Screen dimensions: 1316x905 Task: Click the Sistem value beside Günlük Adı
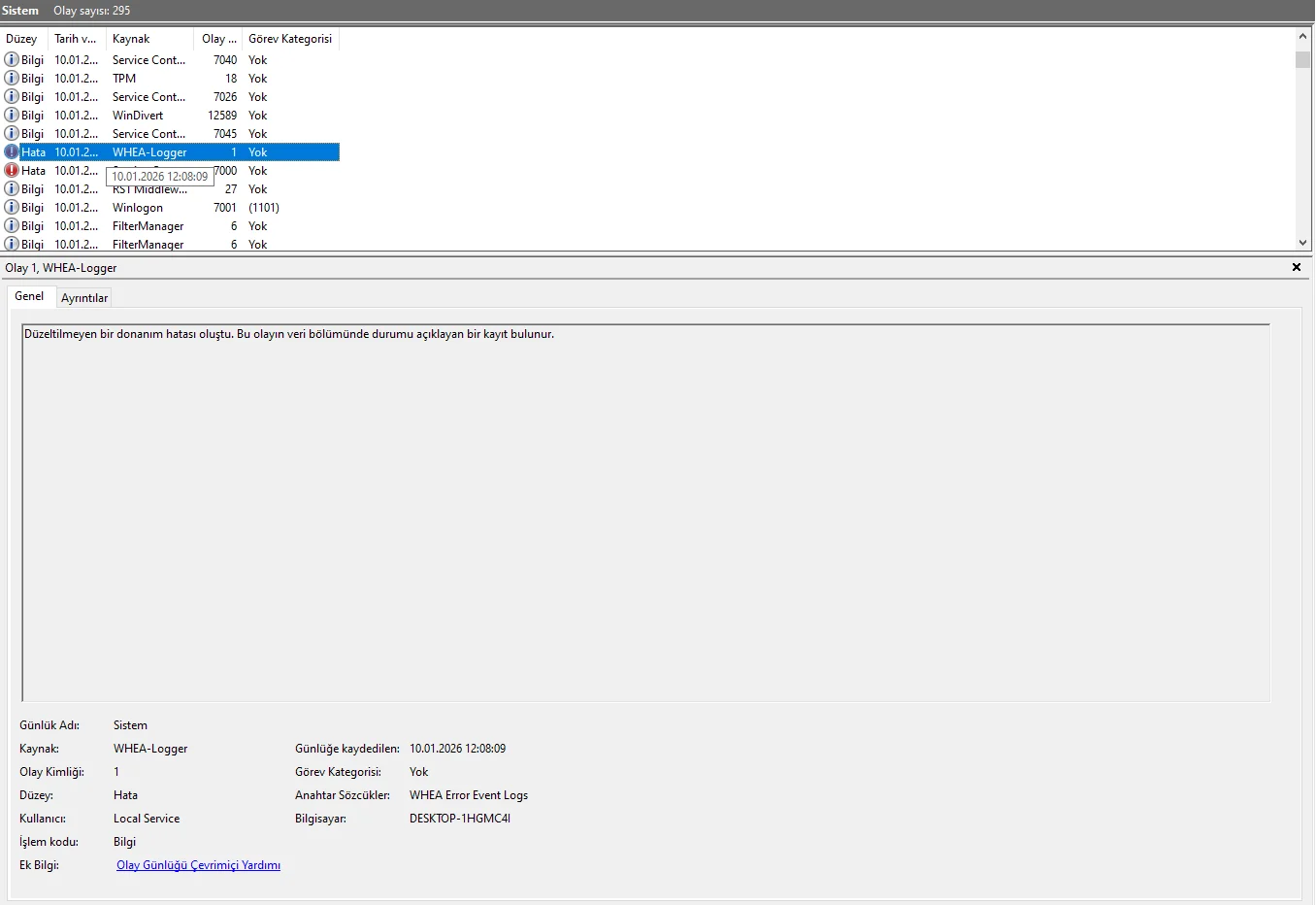click(x=130, y=725)
